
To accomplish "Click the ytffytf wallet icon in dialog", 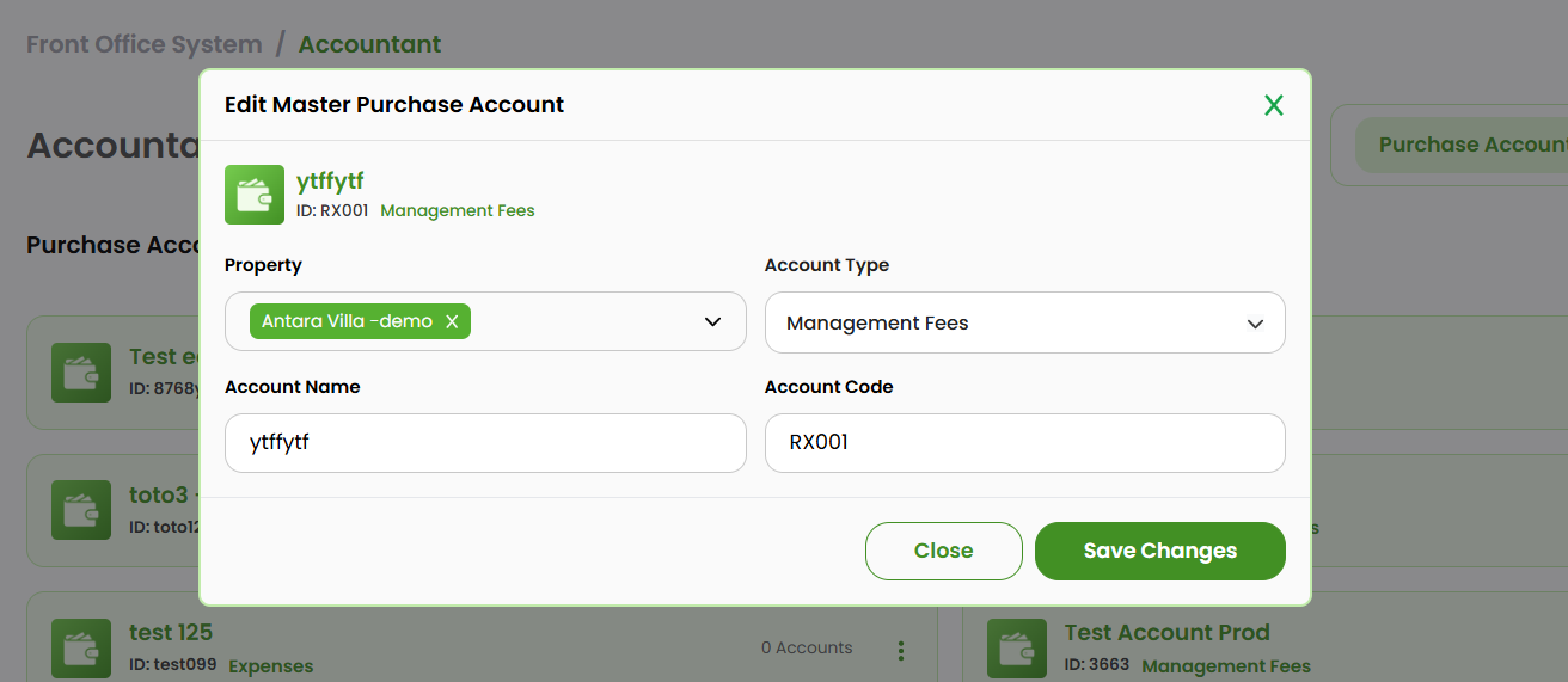I will 254,195.
